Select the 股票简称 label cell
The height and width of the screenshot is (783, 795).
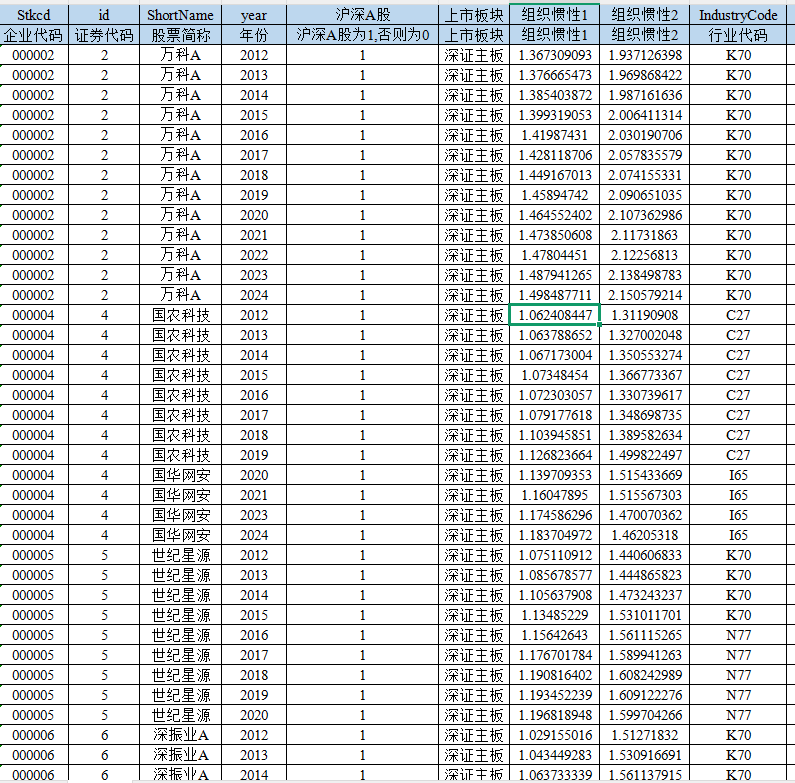click(x=180, y=35)
